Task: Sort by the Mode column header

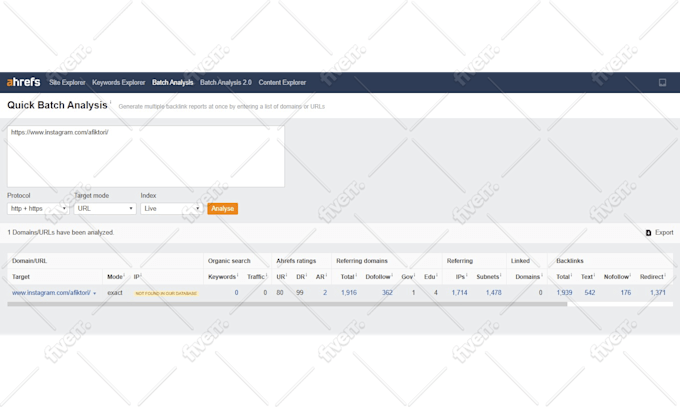Action: pyautogui.click(x=114, y=277)
